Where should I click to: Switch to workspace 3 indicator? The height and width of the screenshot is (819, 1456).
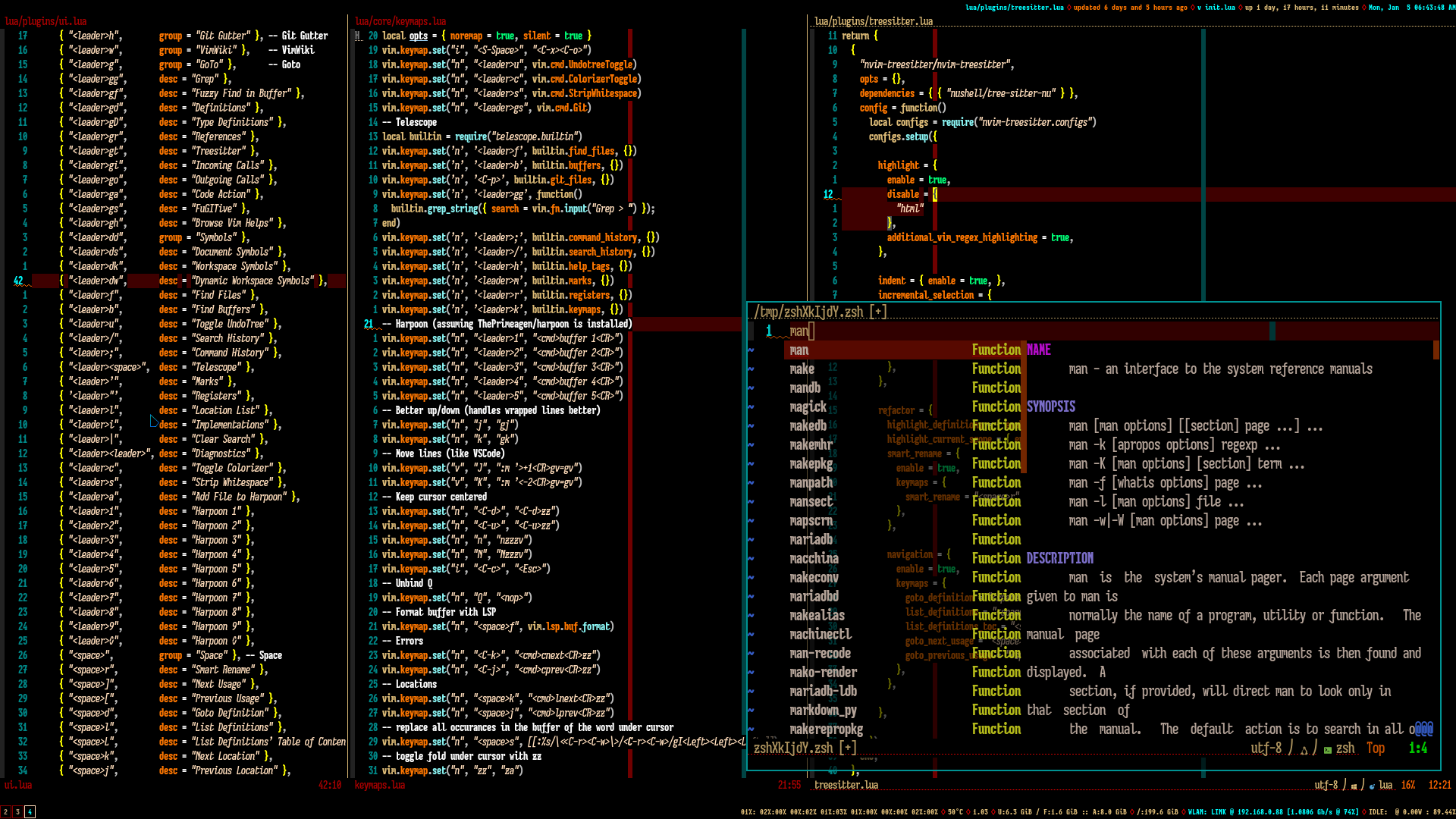pyautogui.click(x=17, y=811)
